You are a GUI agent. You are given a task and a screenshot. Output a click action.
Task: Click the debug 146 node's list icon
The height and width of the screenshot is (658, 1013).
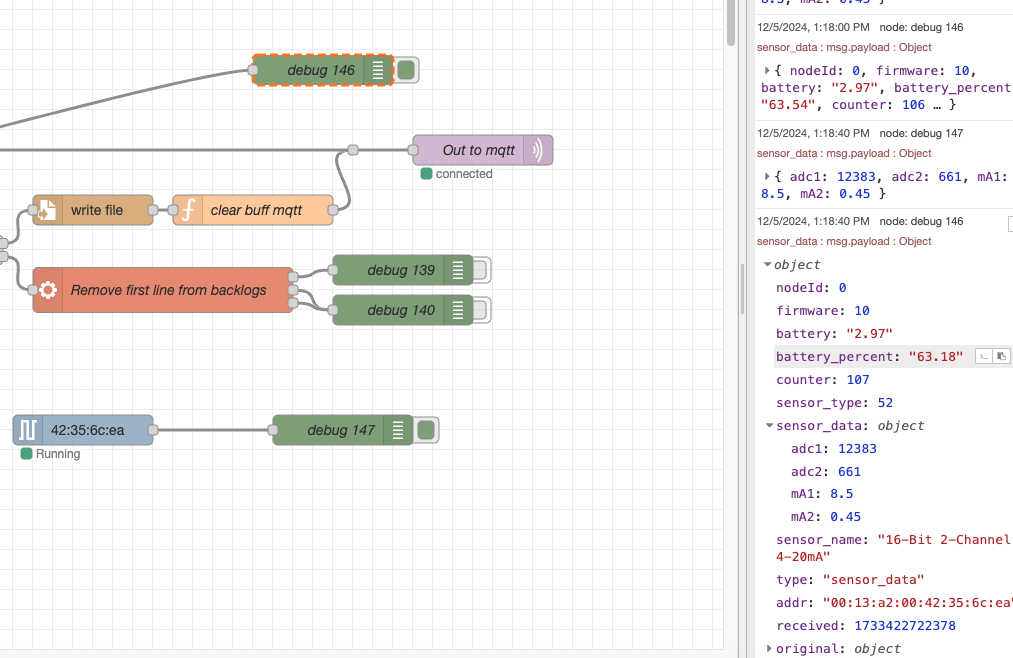coord(378,70)
